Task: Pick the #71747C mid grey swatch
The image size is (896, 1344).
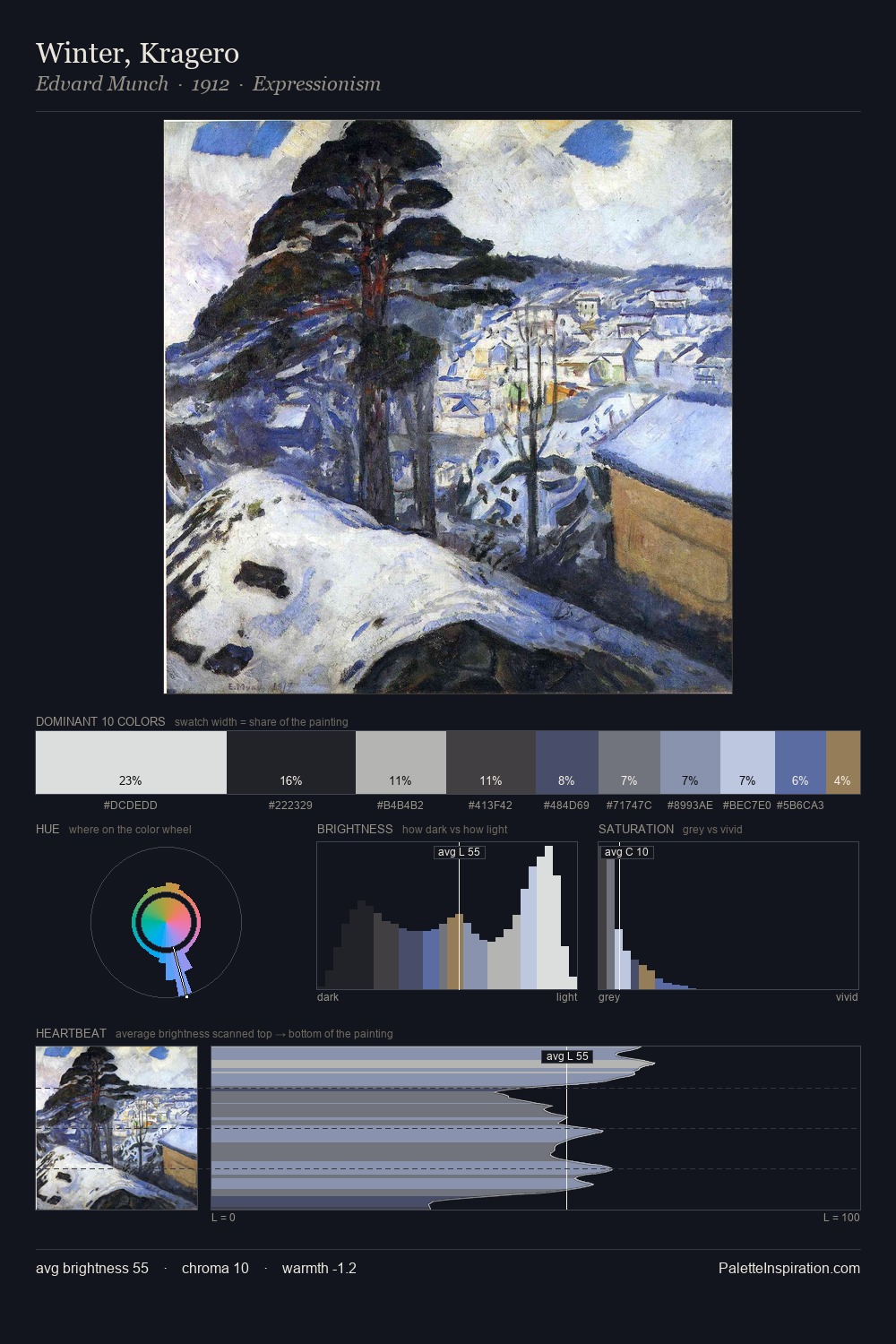Action: [x=629, y=762]
